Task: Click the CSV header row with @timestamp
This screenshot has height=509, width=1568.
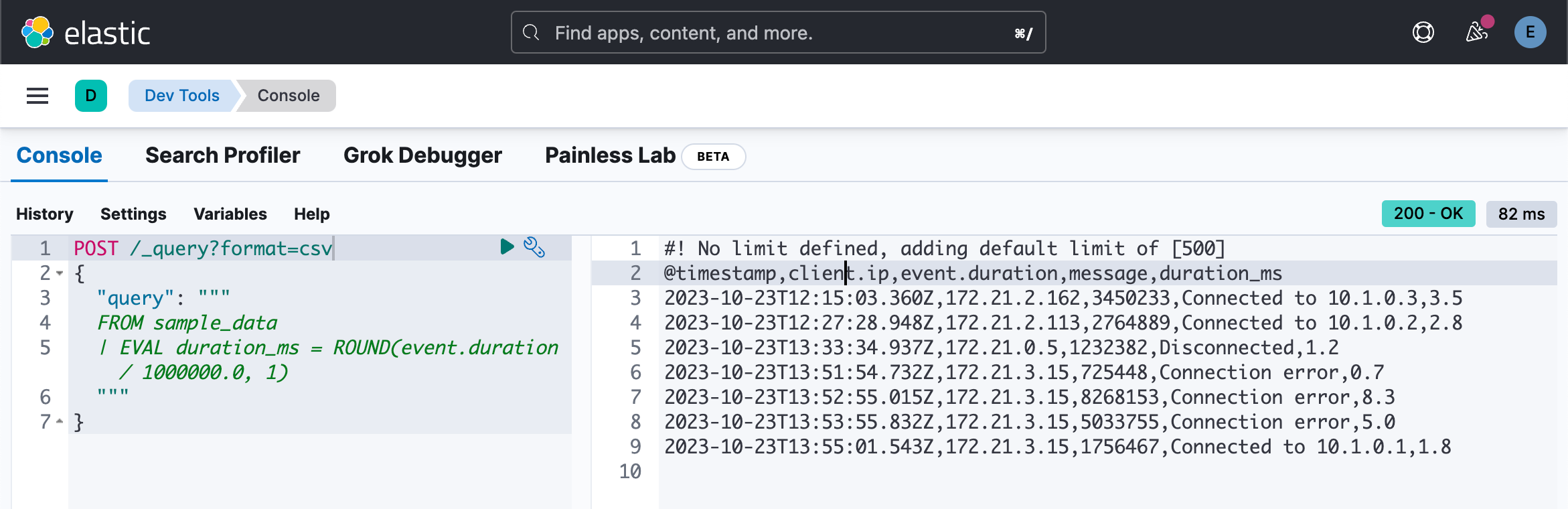Action: pyautogui.click(x=973, y=273)
